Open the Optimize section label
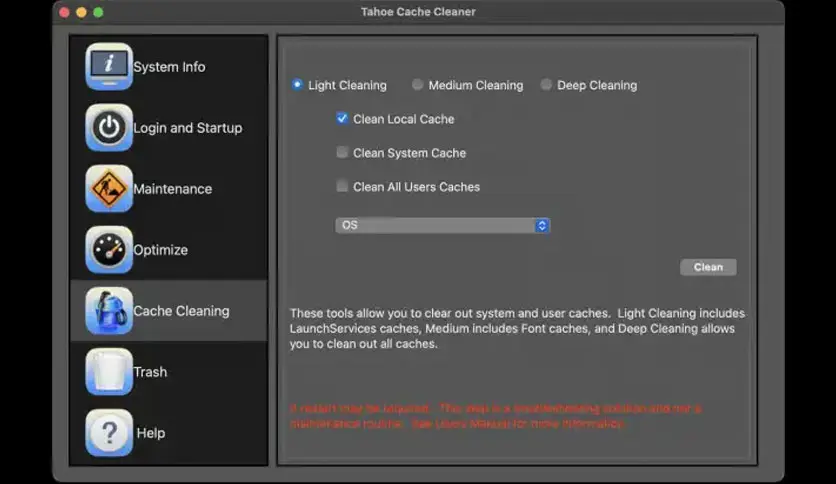 point(160,250)
